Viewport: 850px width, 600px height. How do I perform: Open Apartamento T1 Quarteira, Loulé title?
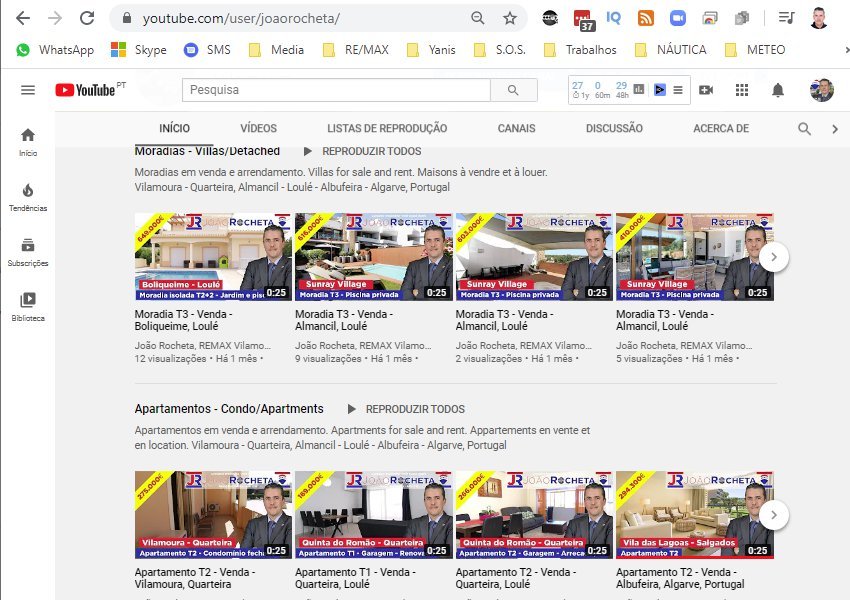pos(355,578)
